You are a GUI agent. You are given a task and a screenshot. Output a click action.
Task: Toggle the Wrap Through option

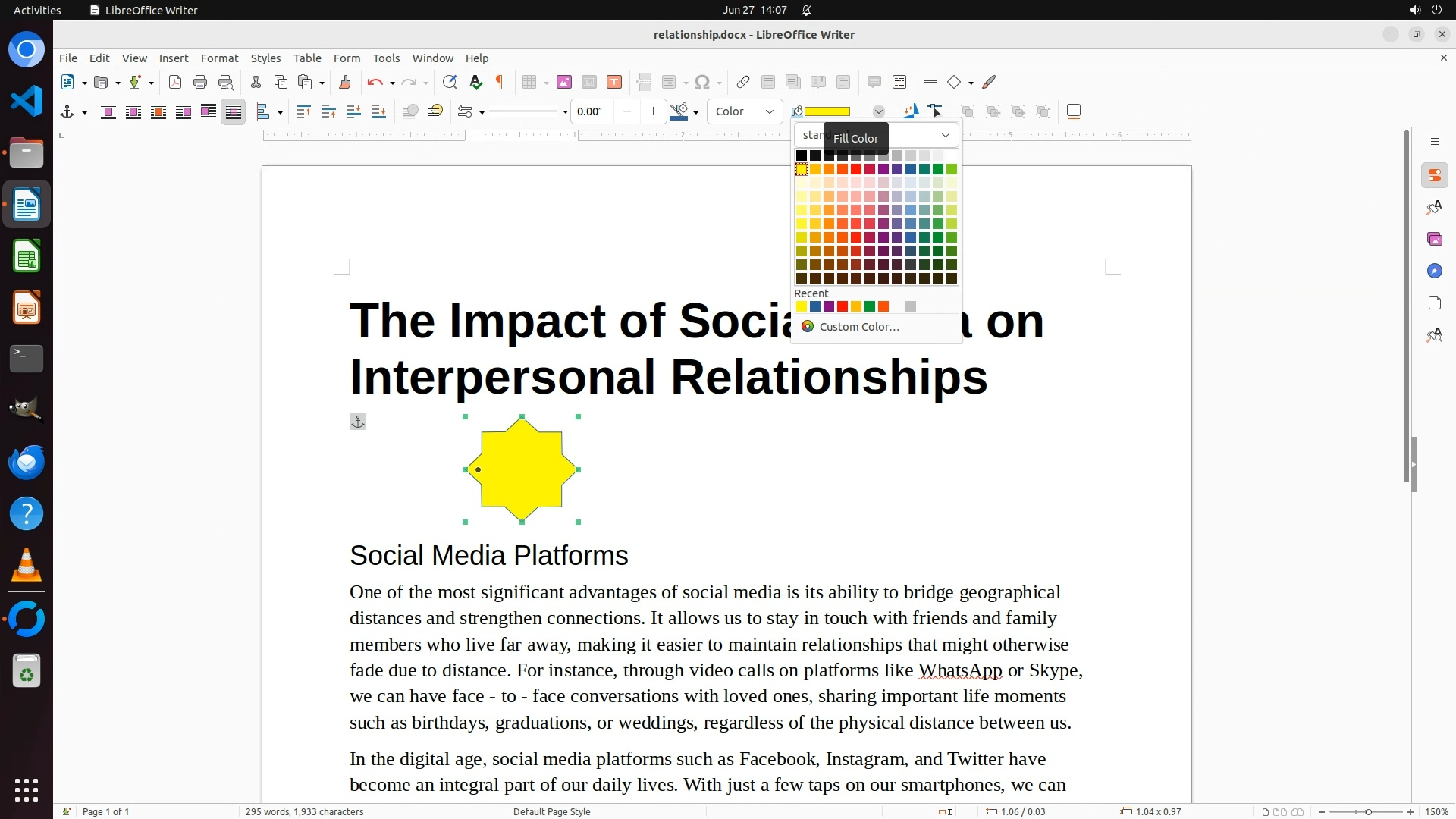point(234,111)
